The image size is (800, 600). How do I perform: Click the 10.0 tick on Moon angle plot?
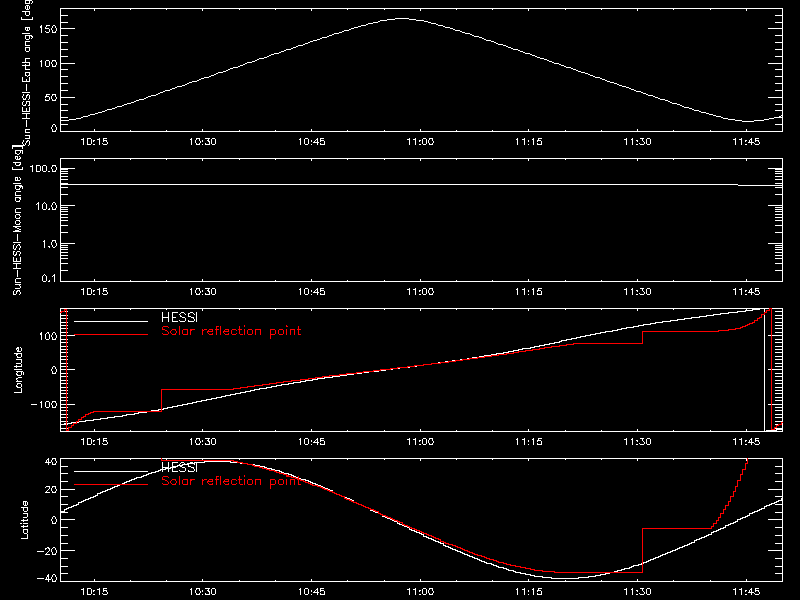pyautogui.click(x=46, y=207)
